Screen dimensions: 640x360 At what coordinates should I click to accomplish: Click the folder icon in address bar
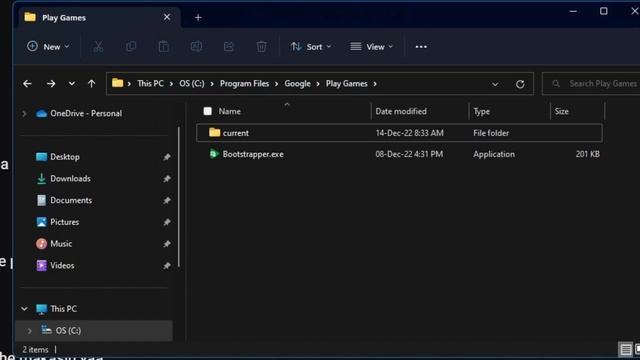click(x=118, y=83)
